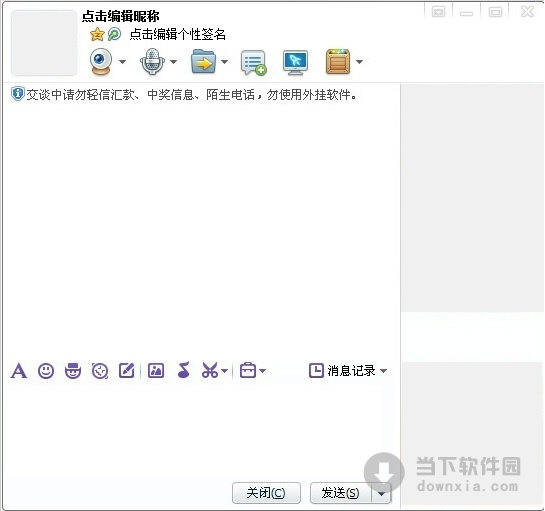This screenshot has width=545, height=511.
Task: Expand the briefcase tools dropdown arrow
Action: pyautogui.click(x=262, y=371)
